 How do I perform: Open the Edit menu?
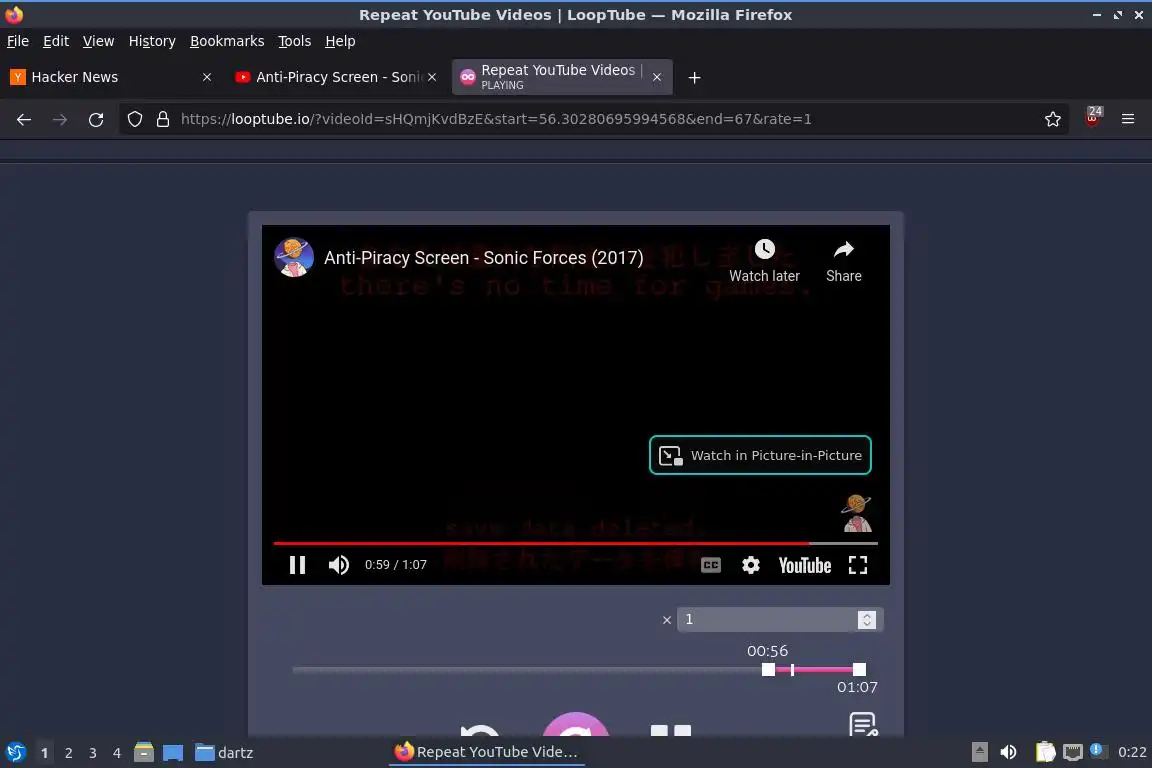tap(56, 41)
